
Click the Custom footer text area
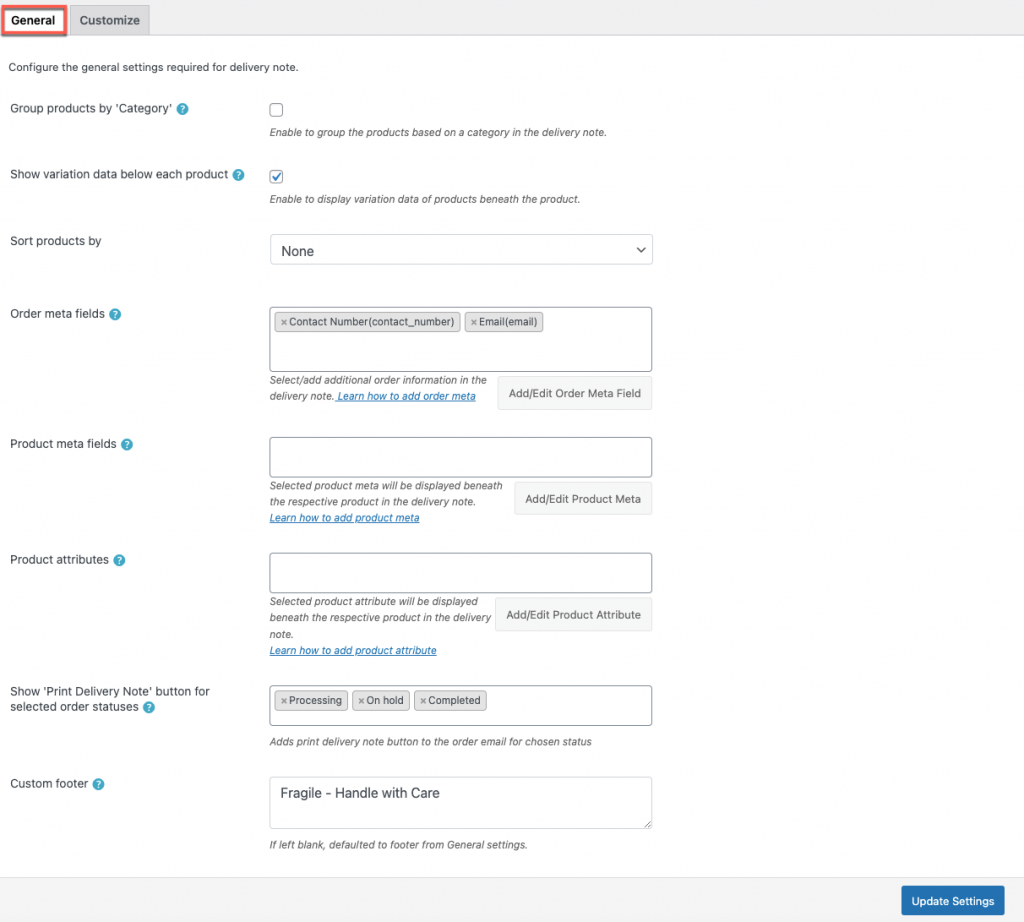[x=460, y=803]
